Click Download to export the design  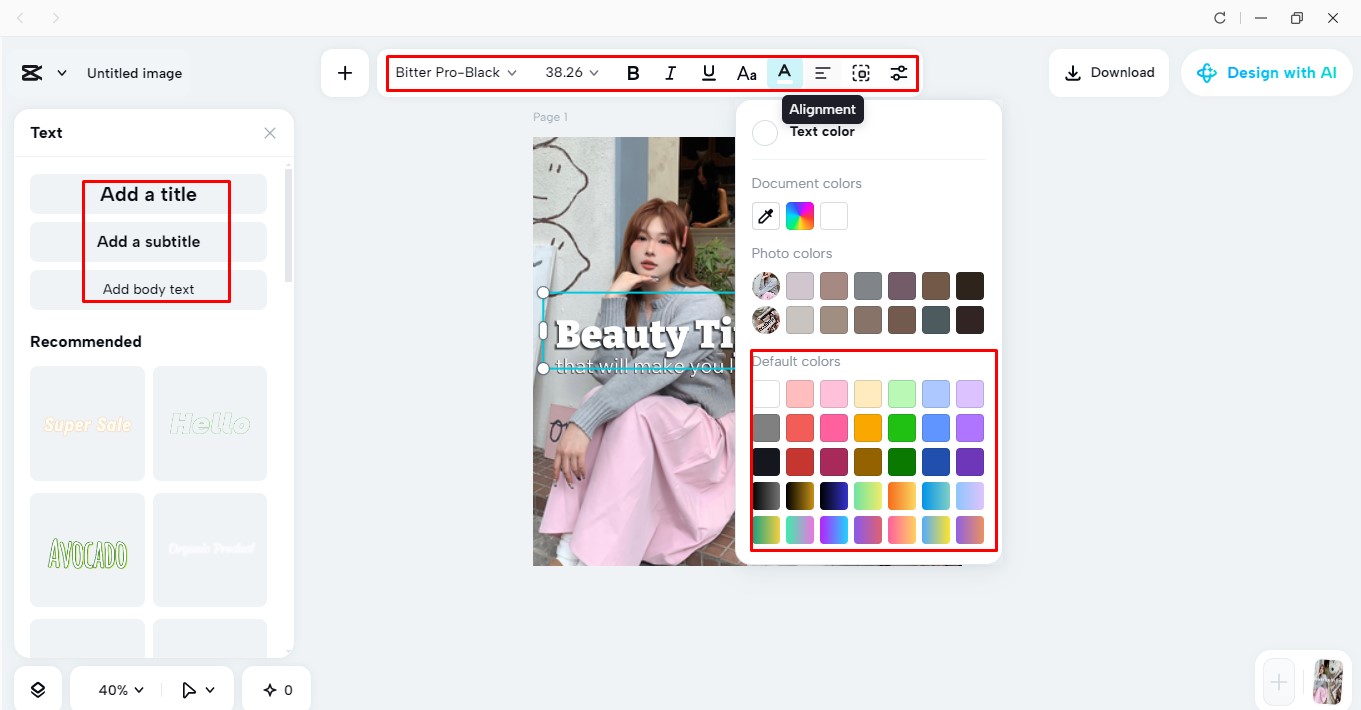tap(1109, 72)
